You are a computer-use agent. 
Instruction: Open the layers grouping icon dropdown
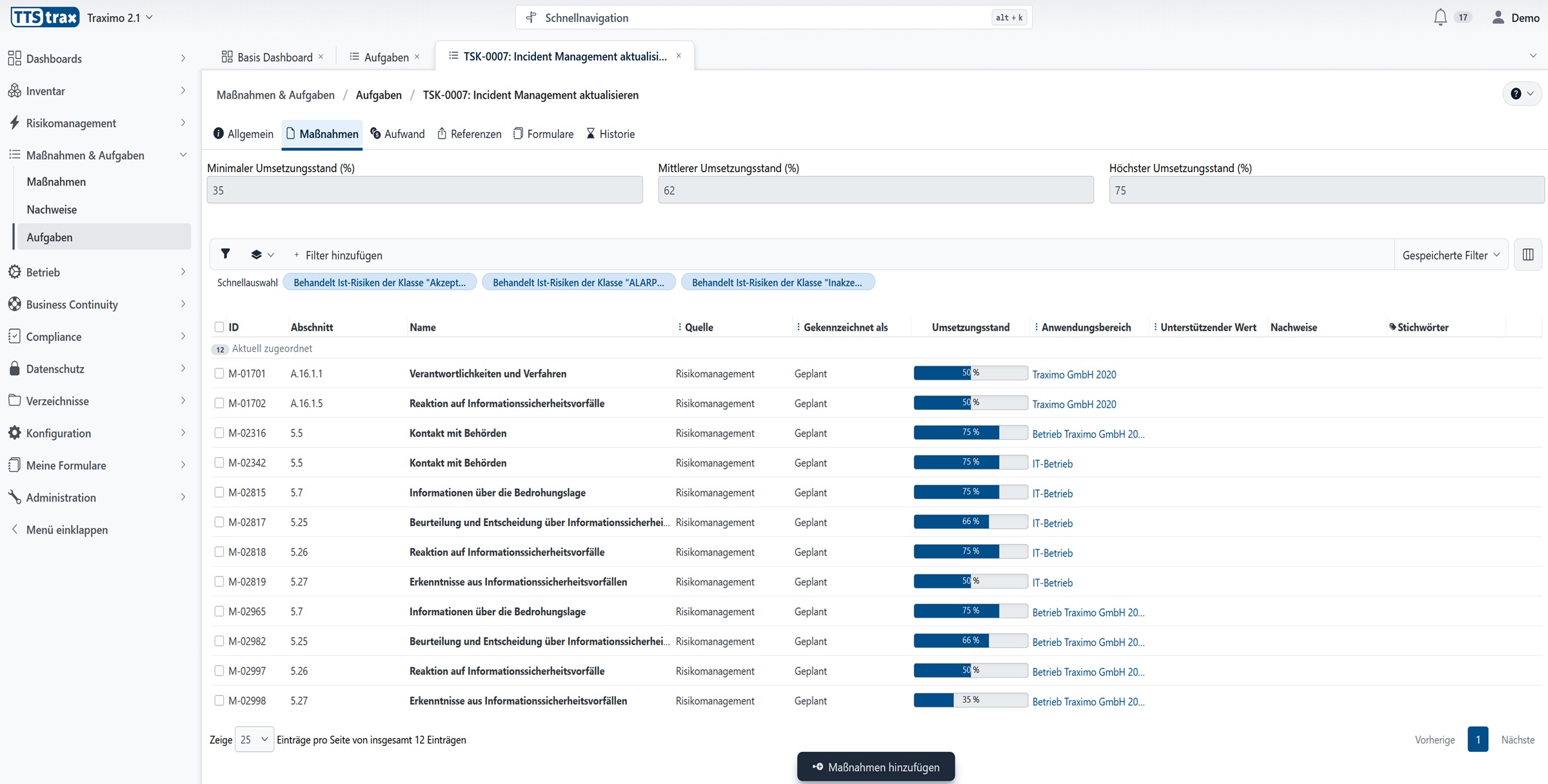click(x=262, y=255)
